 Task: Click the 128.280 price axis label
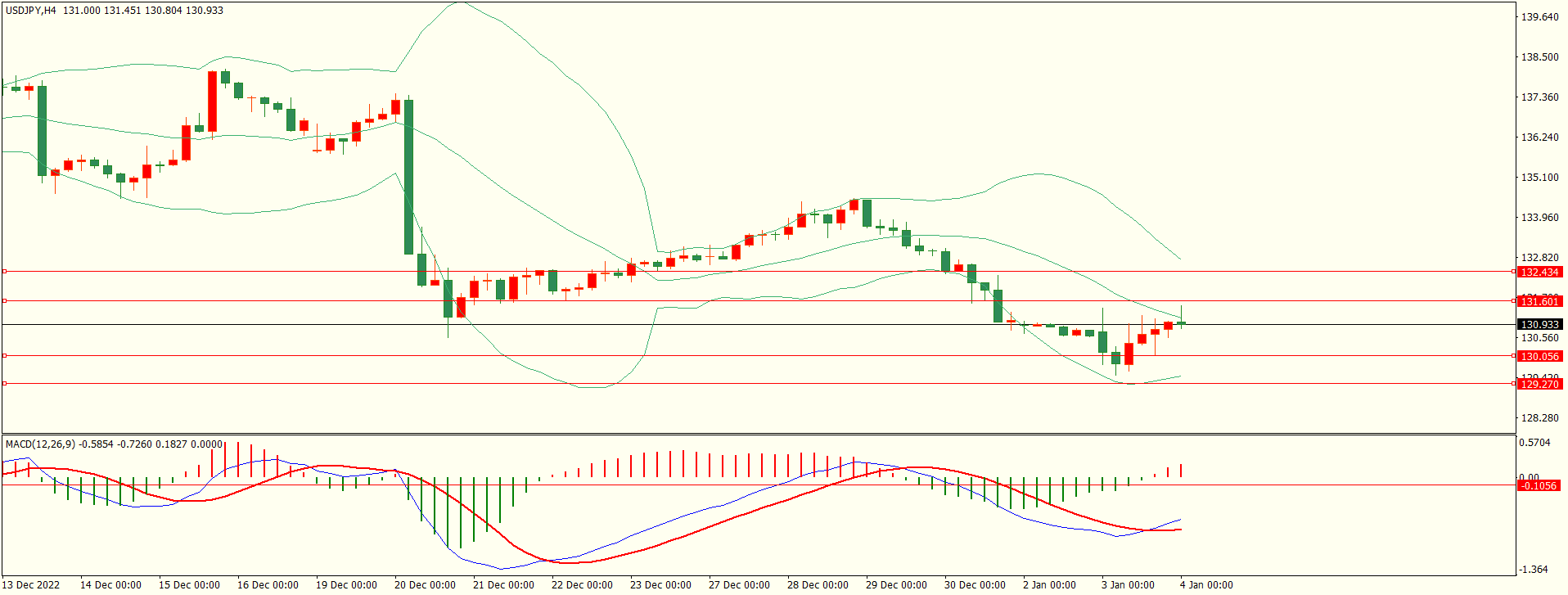1539,418
